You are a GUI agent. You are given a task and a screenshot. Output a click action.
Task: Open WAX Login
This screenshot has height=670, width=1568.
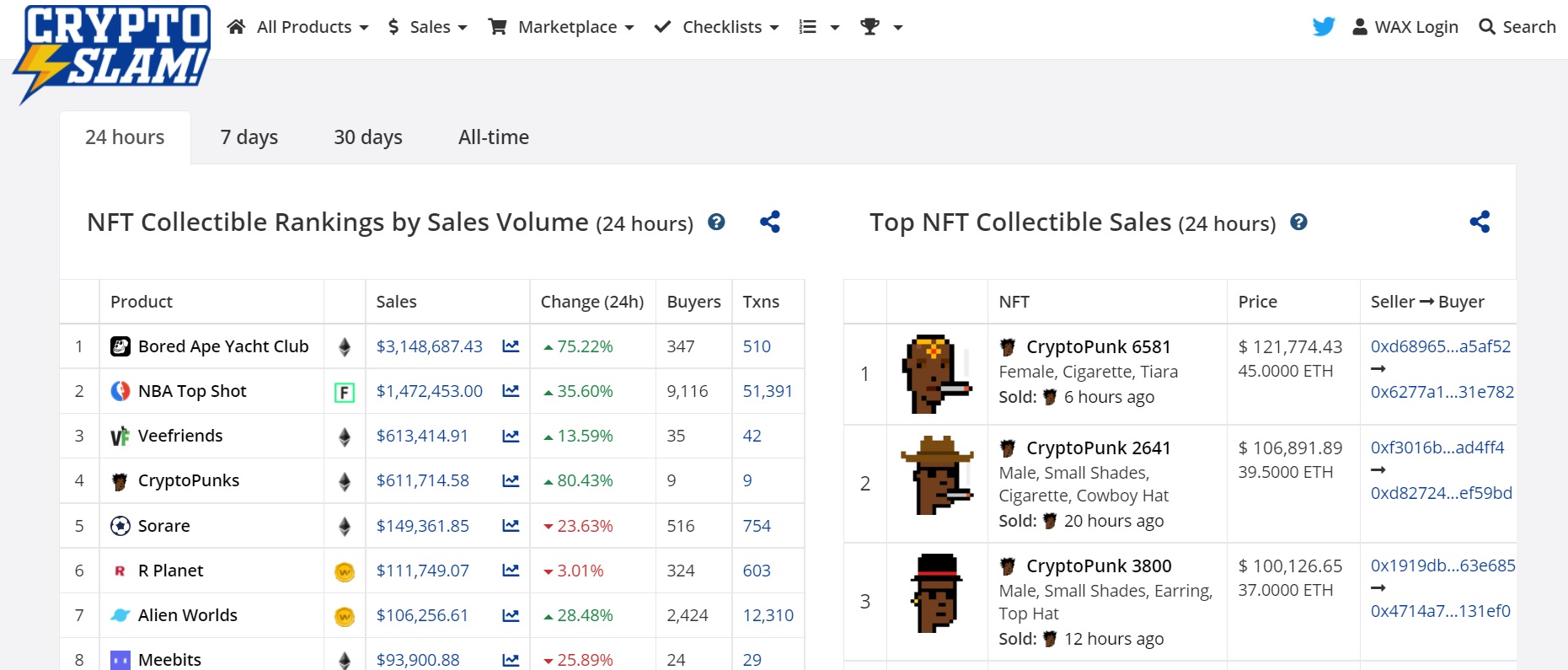[x=1405, y=27]
